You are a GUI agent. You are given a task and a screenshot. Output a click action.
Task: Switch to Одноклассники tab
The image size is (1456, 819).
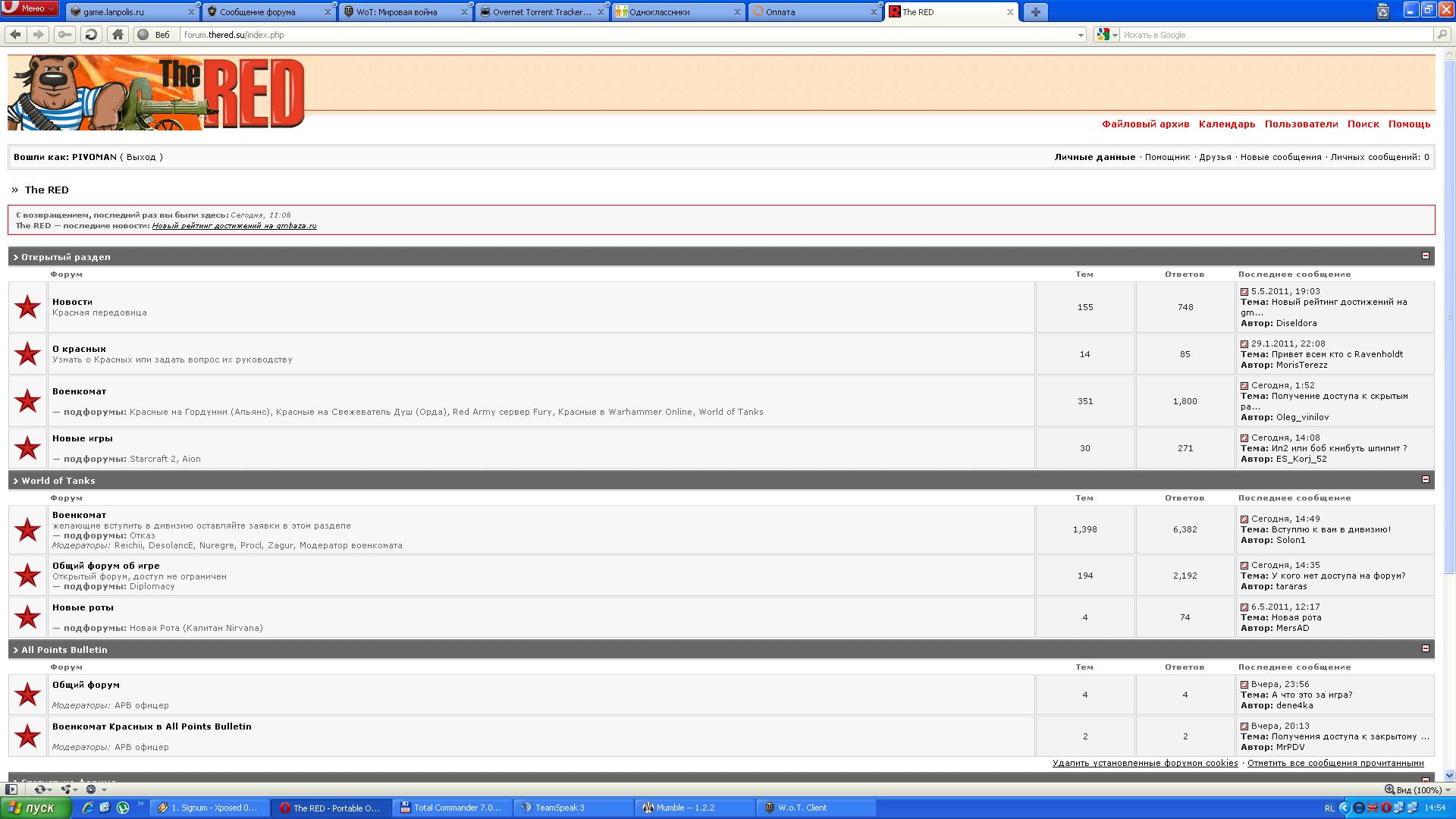coord(679,12)
